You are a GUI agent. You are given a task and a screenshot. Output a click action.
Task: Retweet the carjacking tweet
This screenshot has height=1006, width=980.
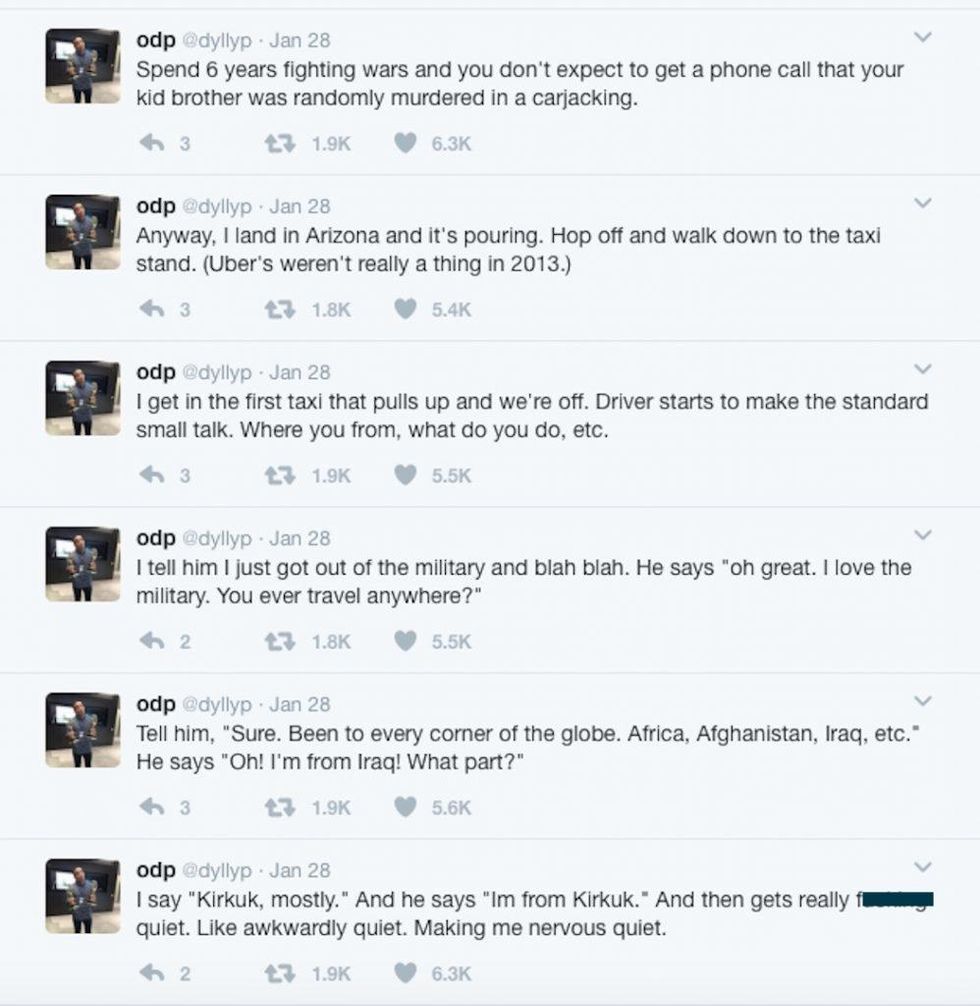(275, 143)
